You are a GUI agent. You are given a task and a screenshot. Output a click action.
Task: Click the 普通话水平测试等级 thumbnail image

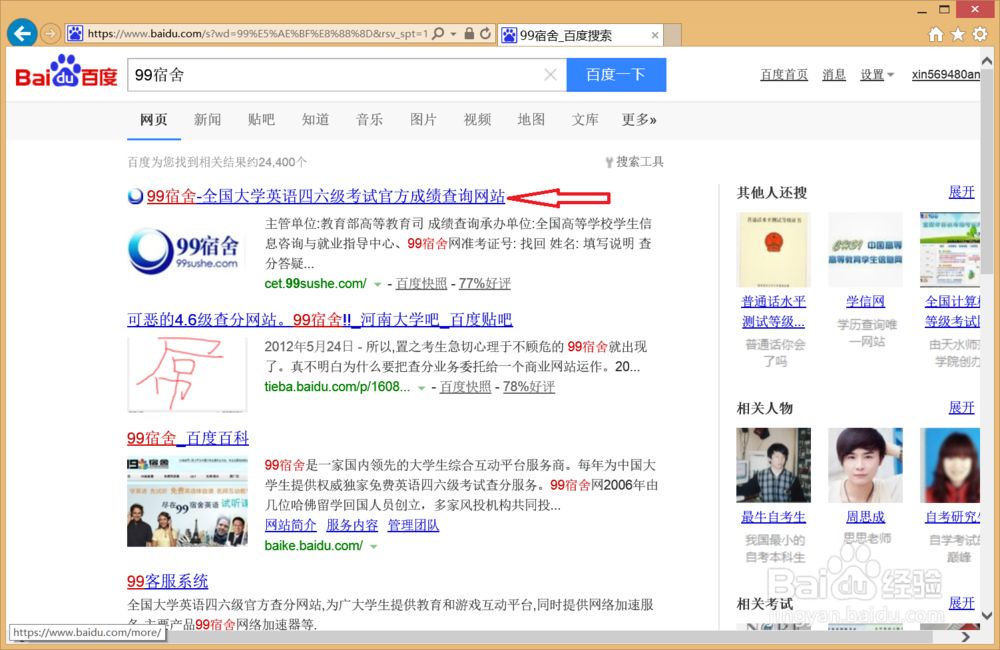(774, 250)
